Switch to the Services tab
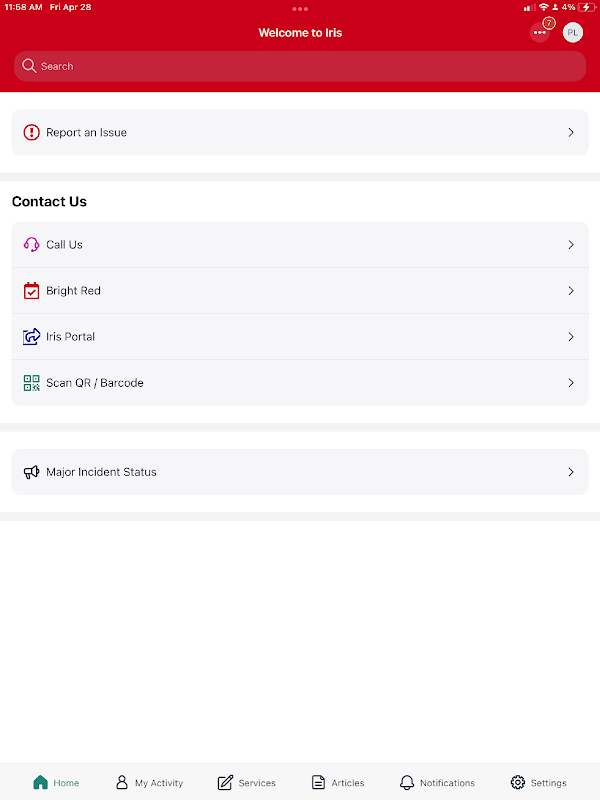Screen dimensions: 600x800 coord(246,782)
